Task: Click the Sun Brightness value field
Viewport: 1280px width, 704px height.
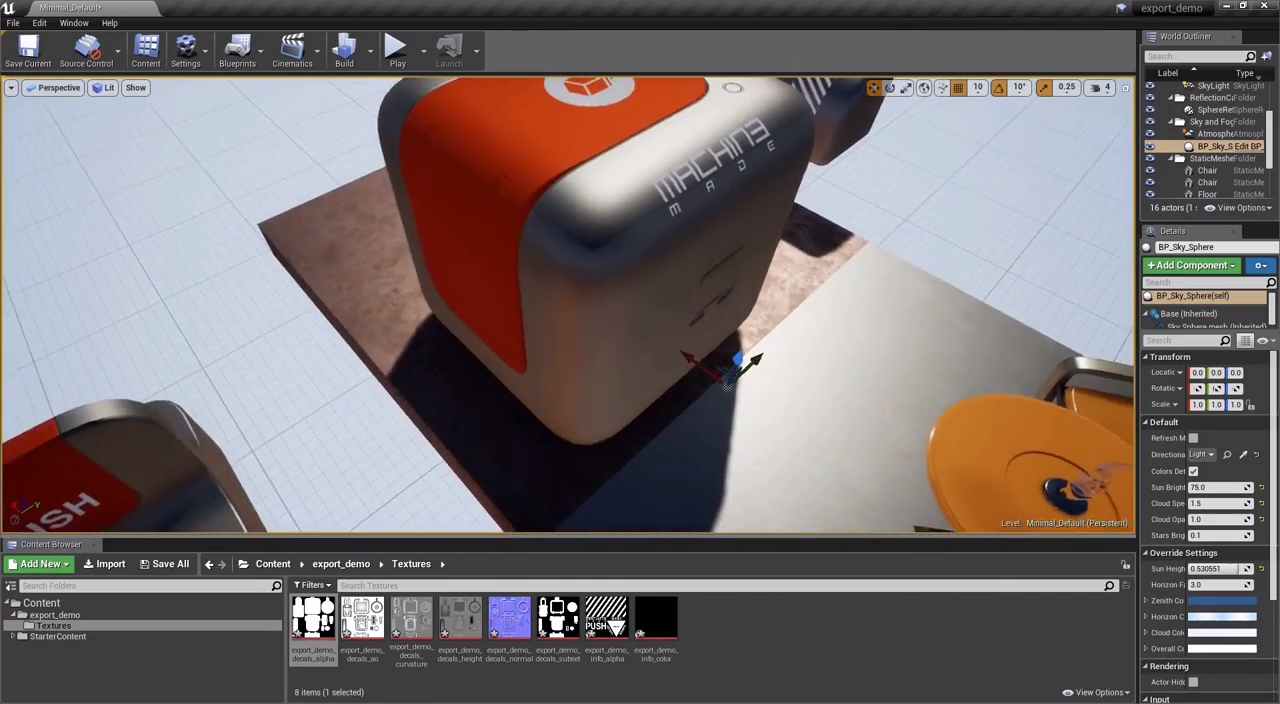Action: 1220,488
